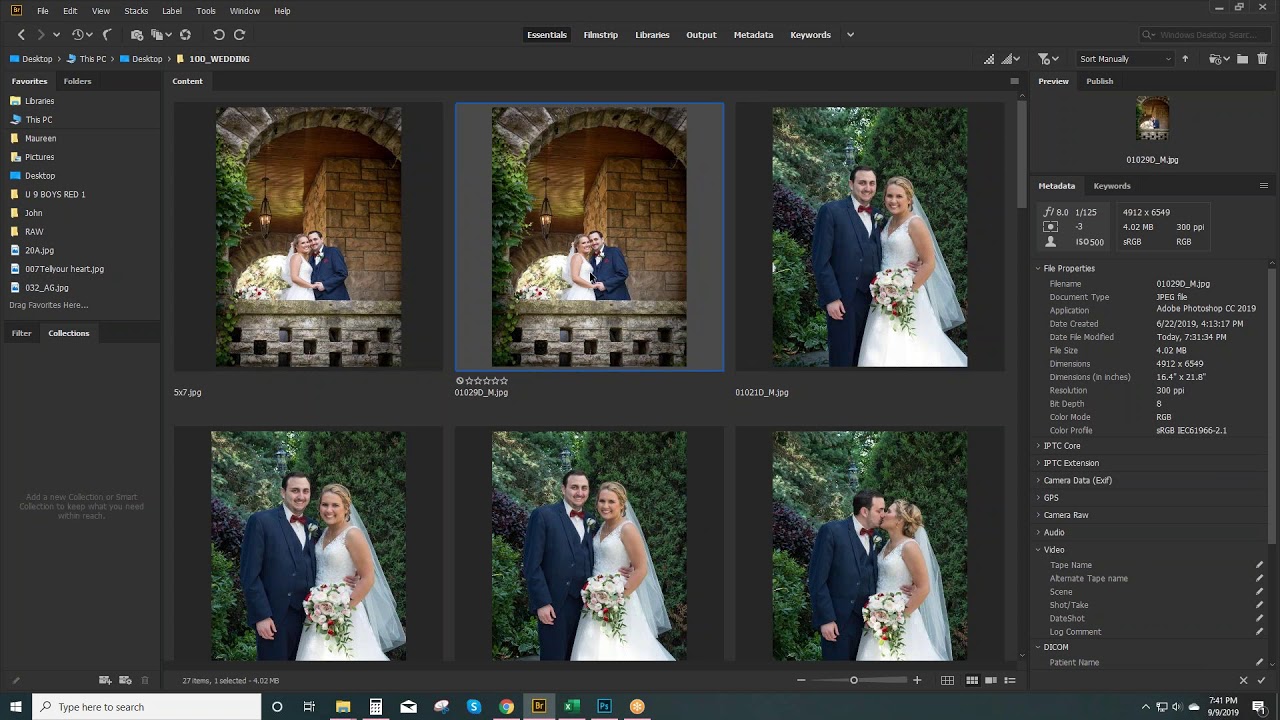The image size is (1280, 720).
Task: Open Photoshop from the taskbar
Action: pyautogui.click(x=604, y=707)
